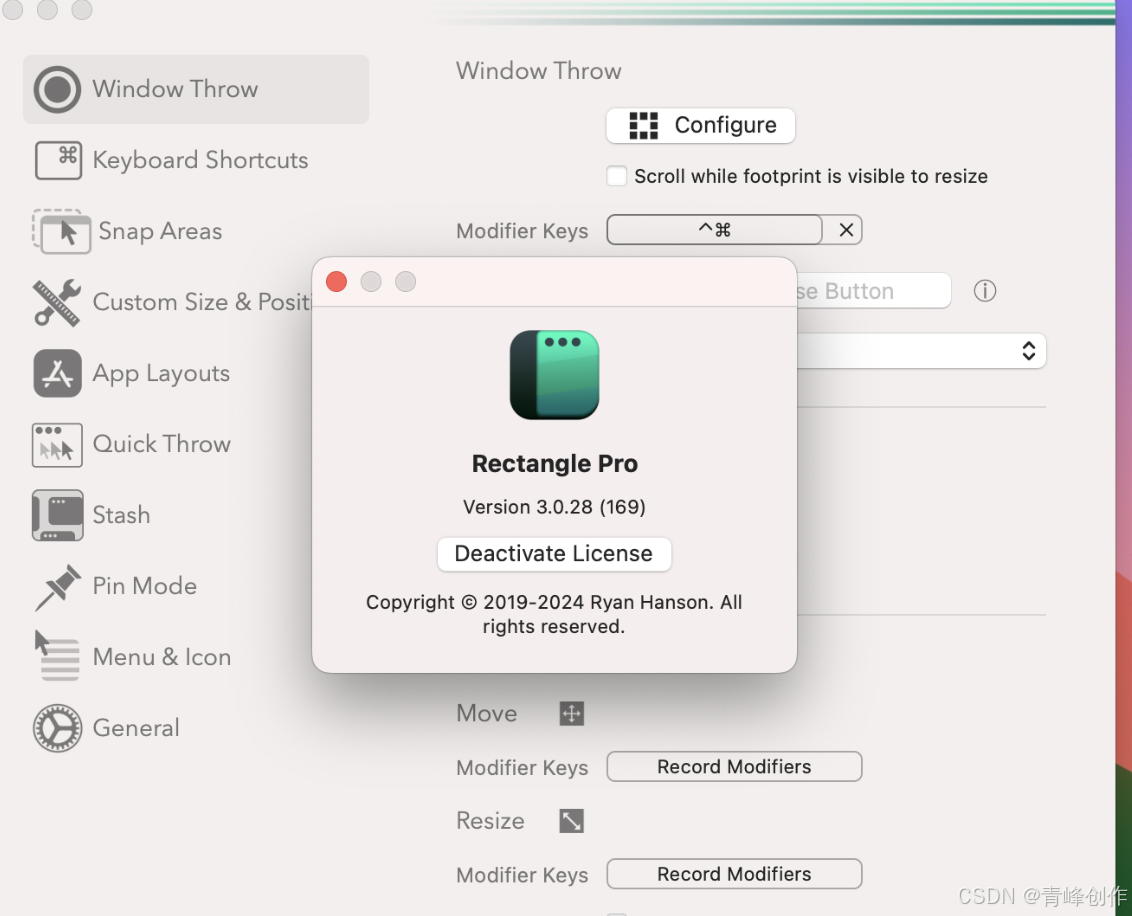The image size is (1132, 916).
Task: Open the Stash settings
Action: [92, 515]
